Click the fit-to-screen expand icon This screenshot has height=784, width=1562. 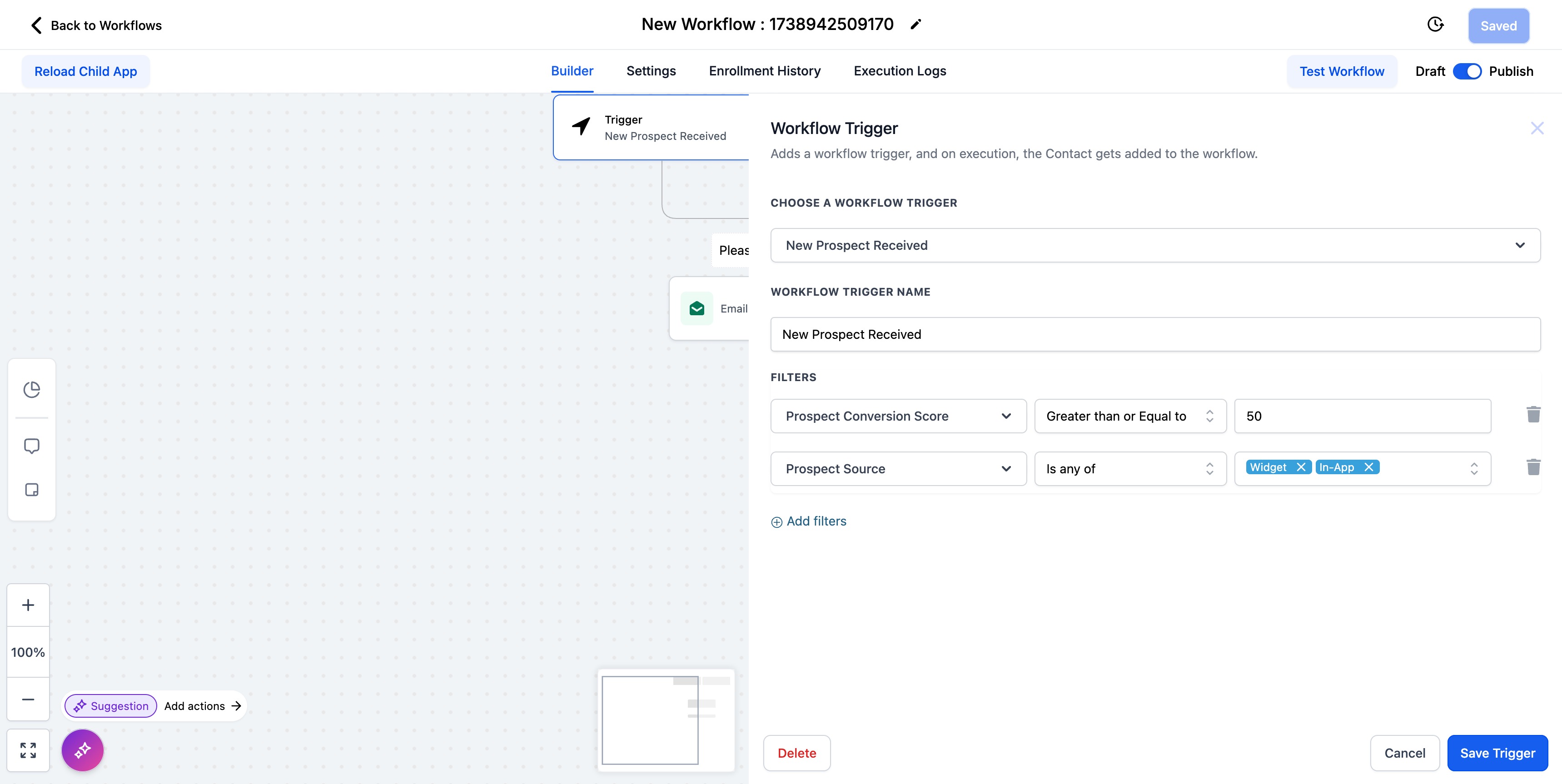tap(28, 750)
